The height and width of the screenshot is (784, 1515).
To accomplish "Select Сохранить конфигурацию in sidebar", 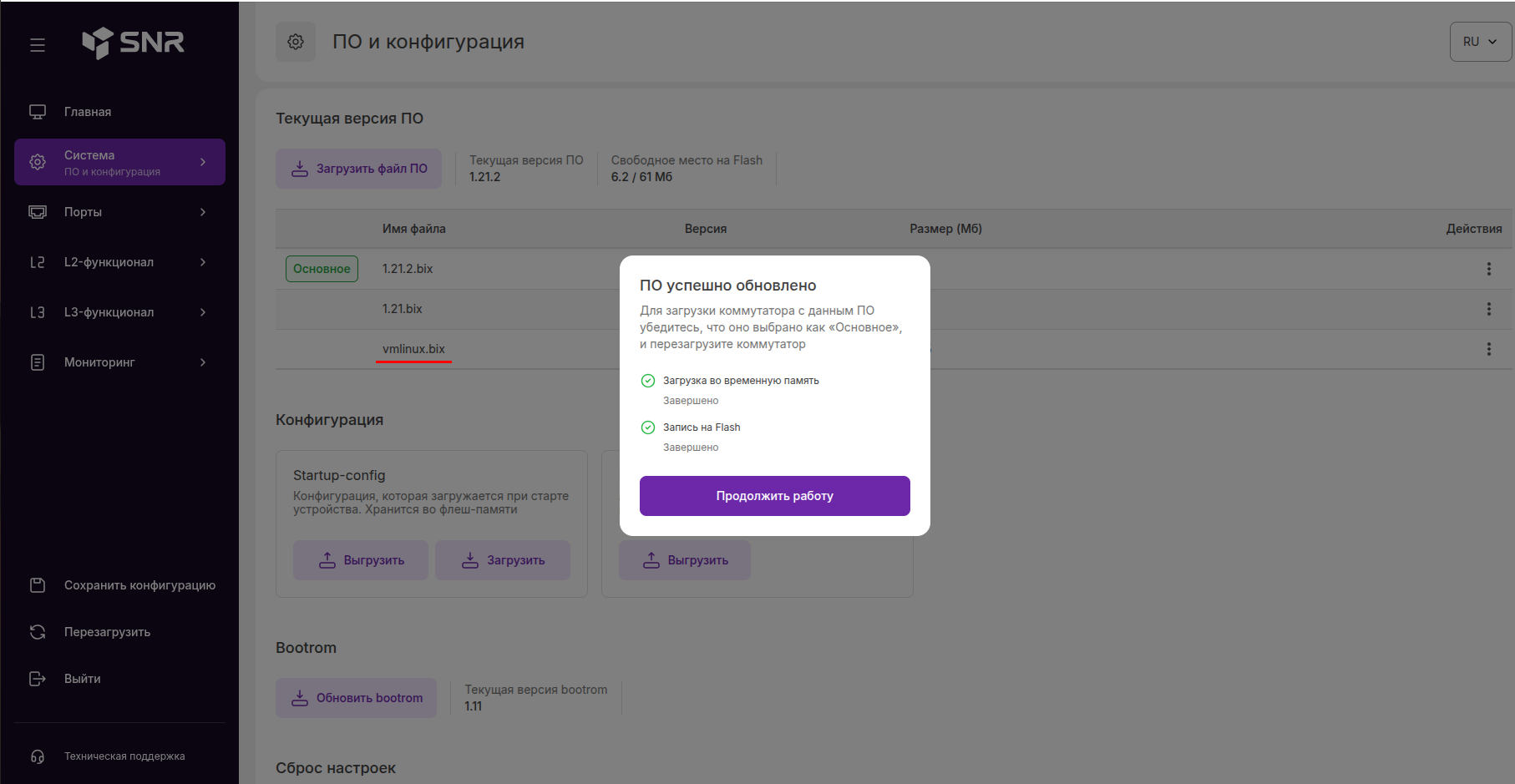I will coord(139,585).
